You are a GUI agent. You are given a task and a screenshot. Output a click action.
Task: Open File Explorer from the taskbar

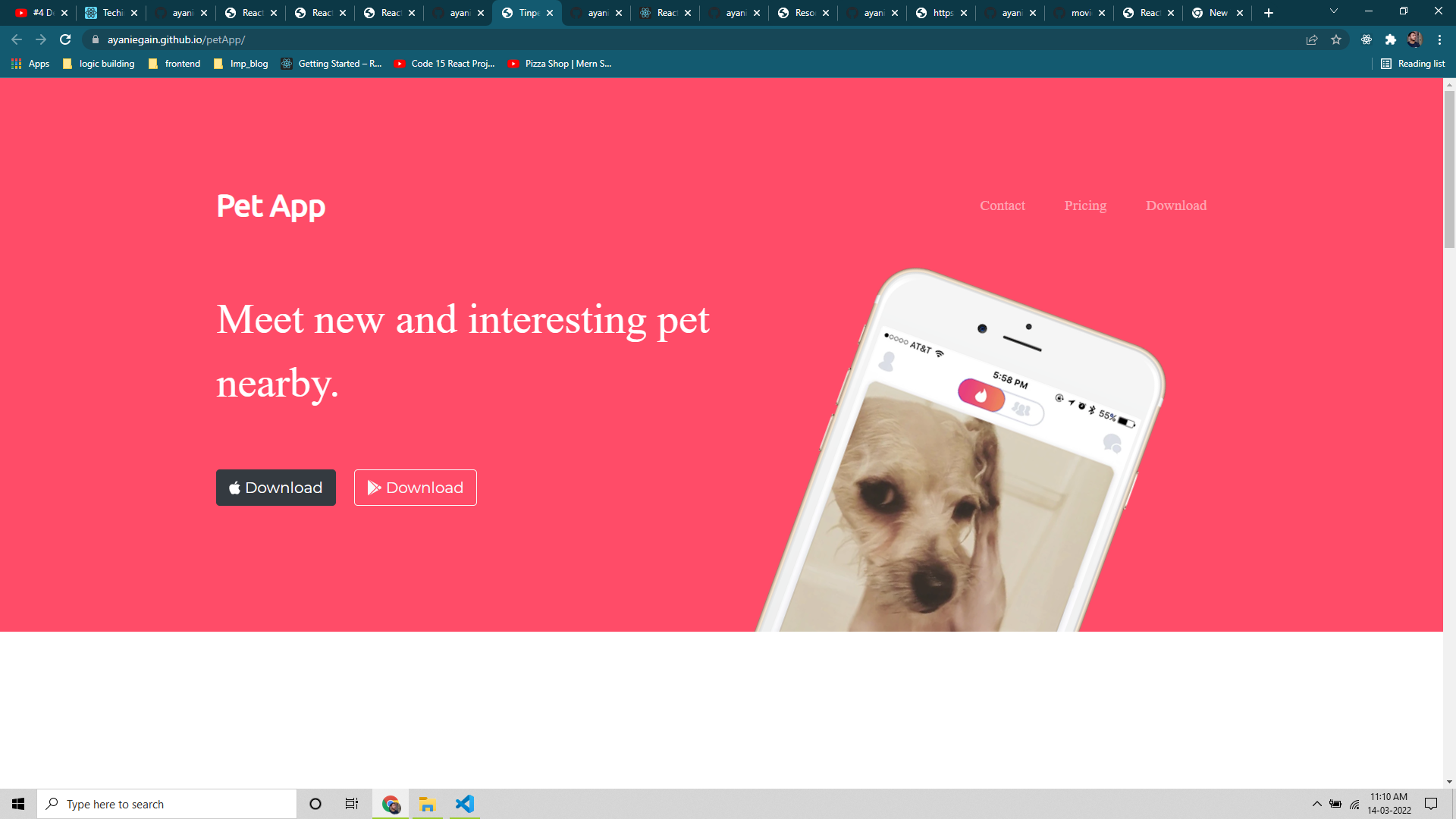point(427,804)
